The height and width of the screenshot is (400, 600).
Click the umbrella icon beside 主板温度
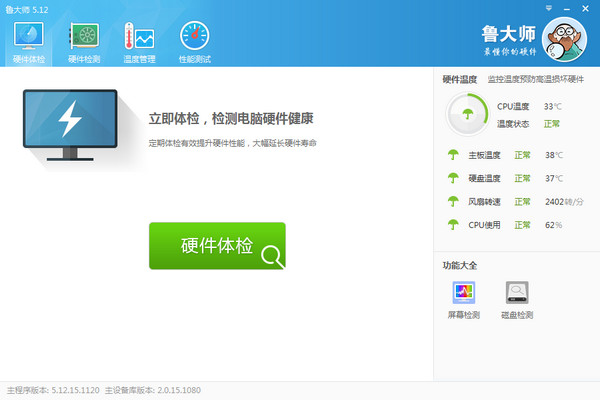click(x=453, y=155)
